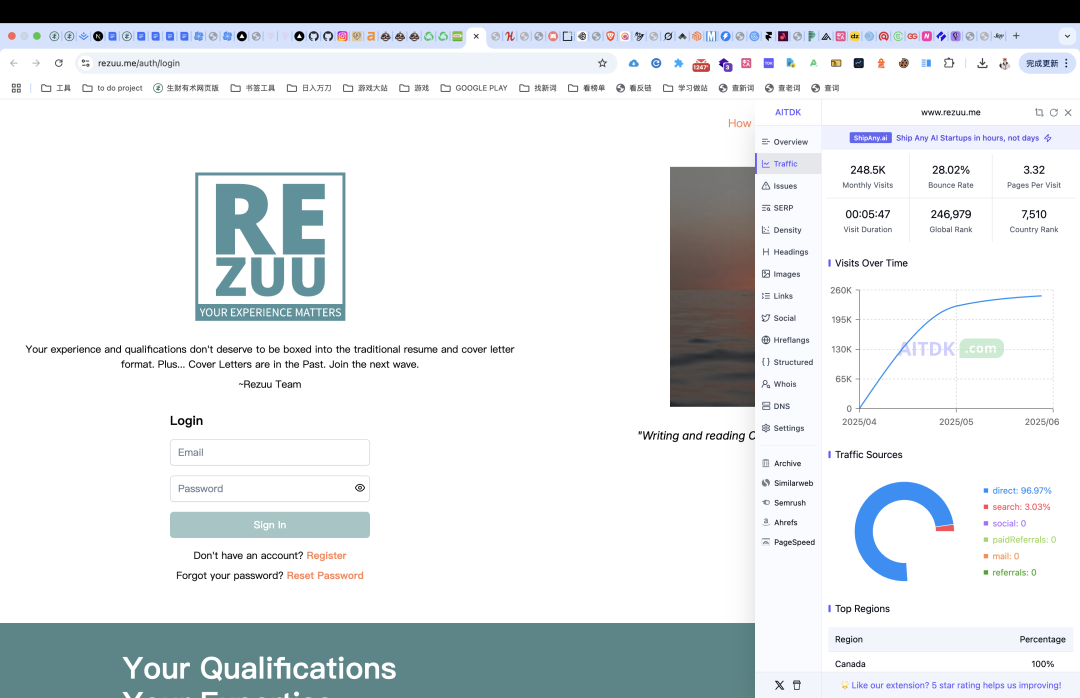Open the 学习做站 bookmarks folder
Viewport: 1080px width, 698px height.
click(685, 88)
